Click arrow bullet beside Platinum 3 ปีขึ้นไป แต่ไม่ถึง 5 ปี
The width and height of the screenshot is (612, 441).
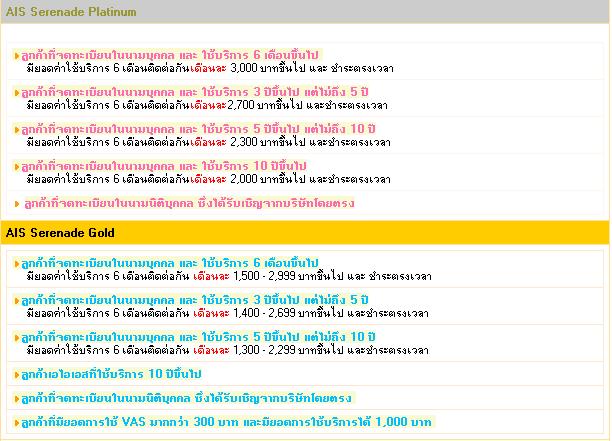[17, 93]
